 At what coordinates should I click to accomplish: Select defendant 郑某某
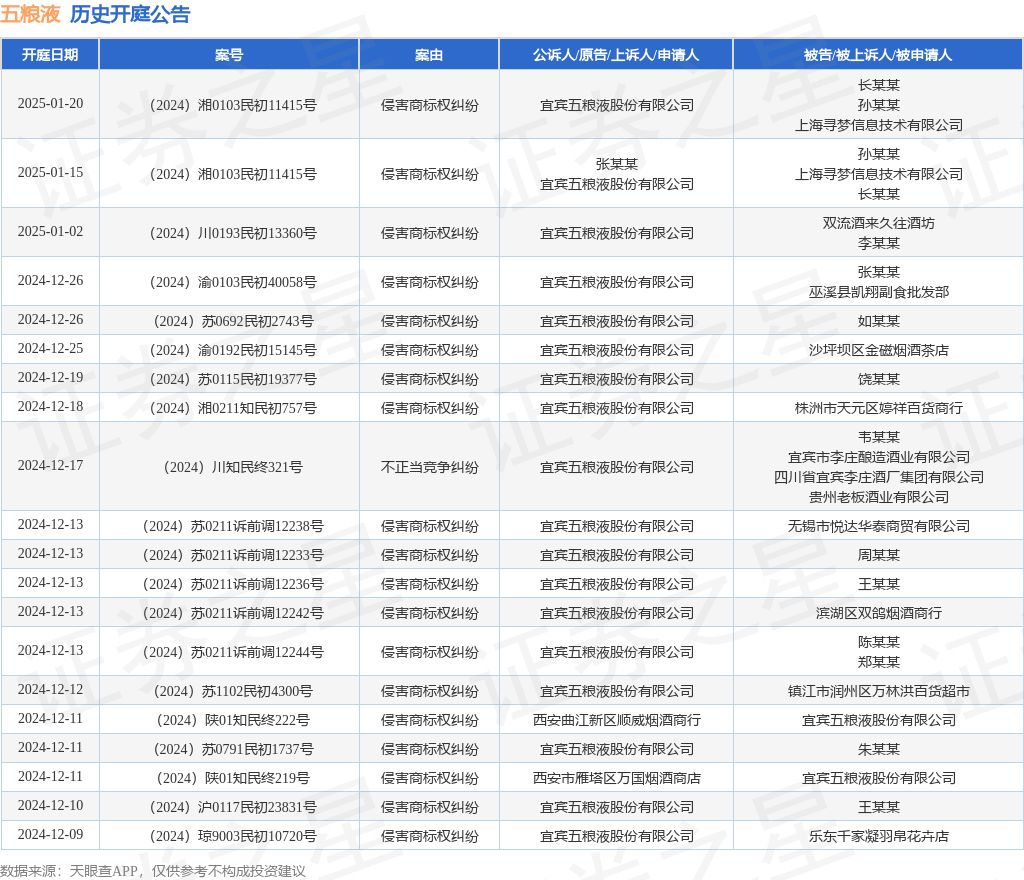(x=878, y=662)
